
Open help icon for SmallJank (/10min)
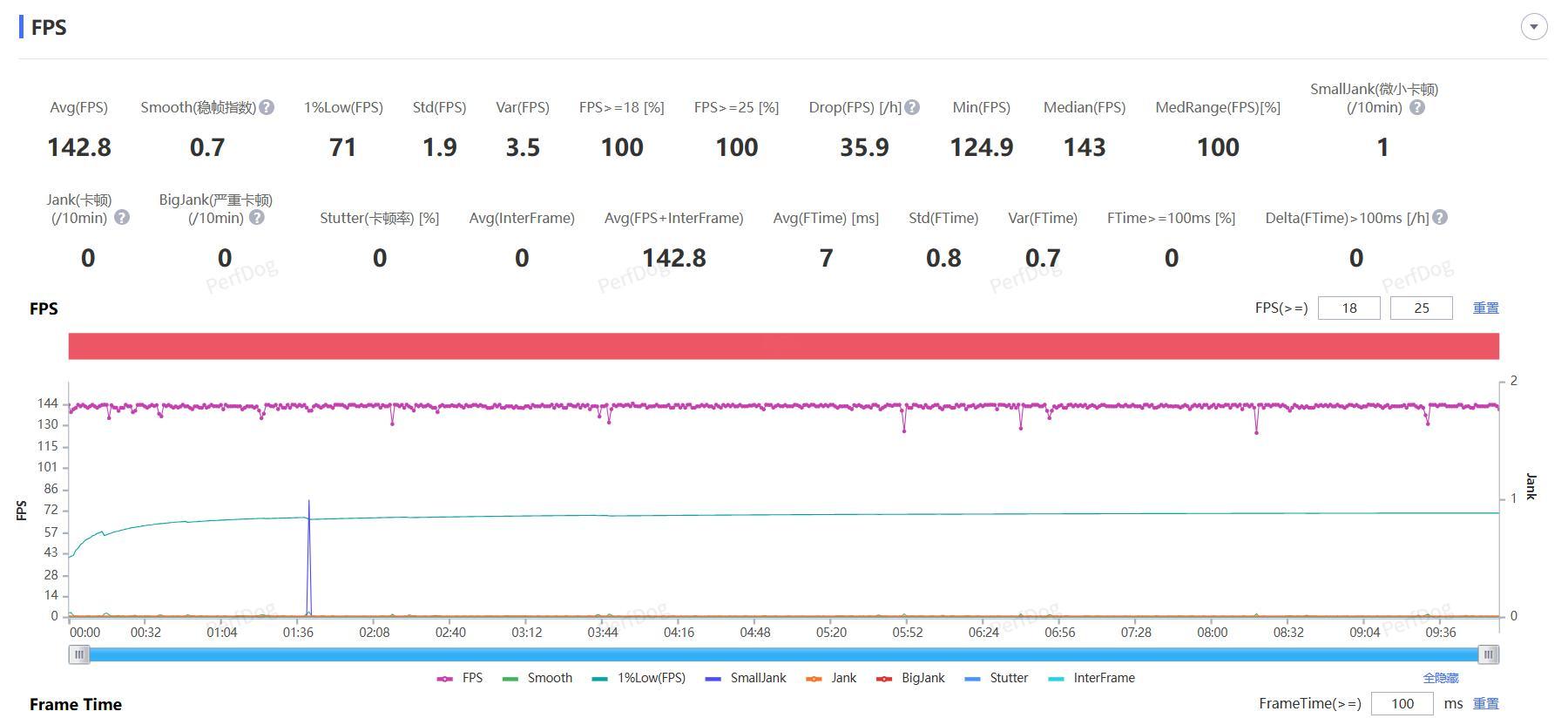(x=1417, y=107)
